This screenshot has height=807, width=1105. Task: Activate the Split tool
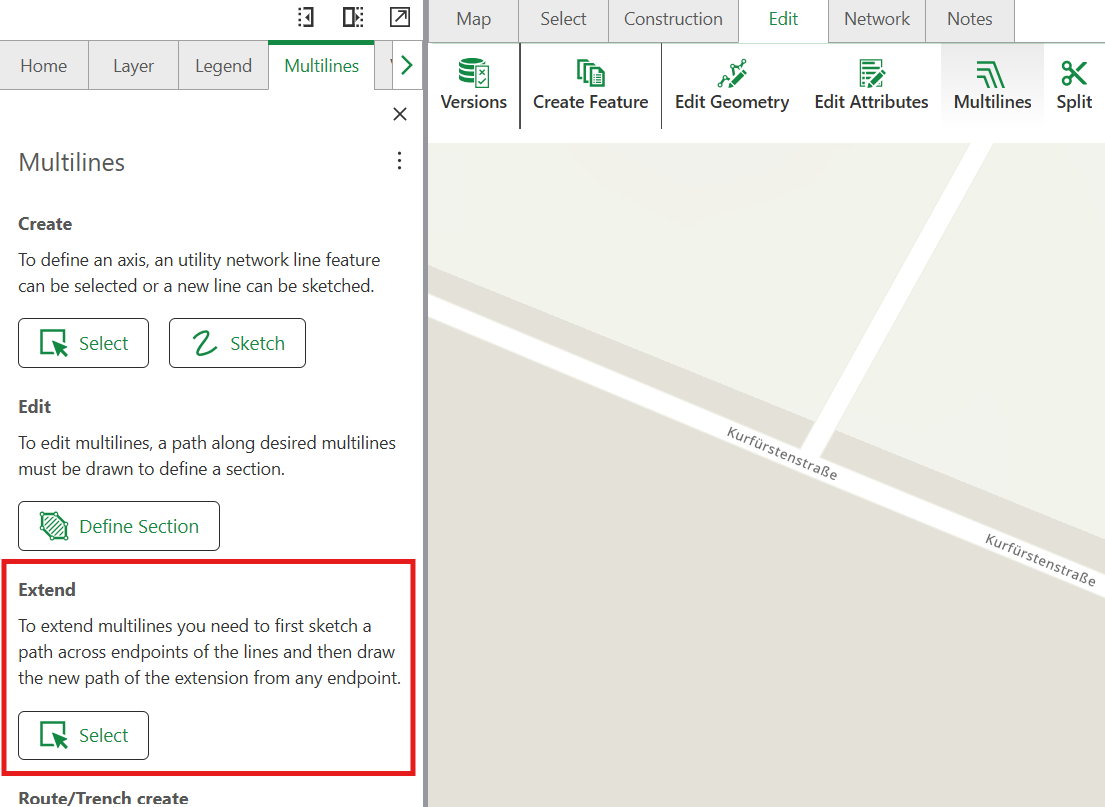1074,85
